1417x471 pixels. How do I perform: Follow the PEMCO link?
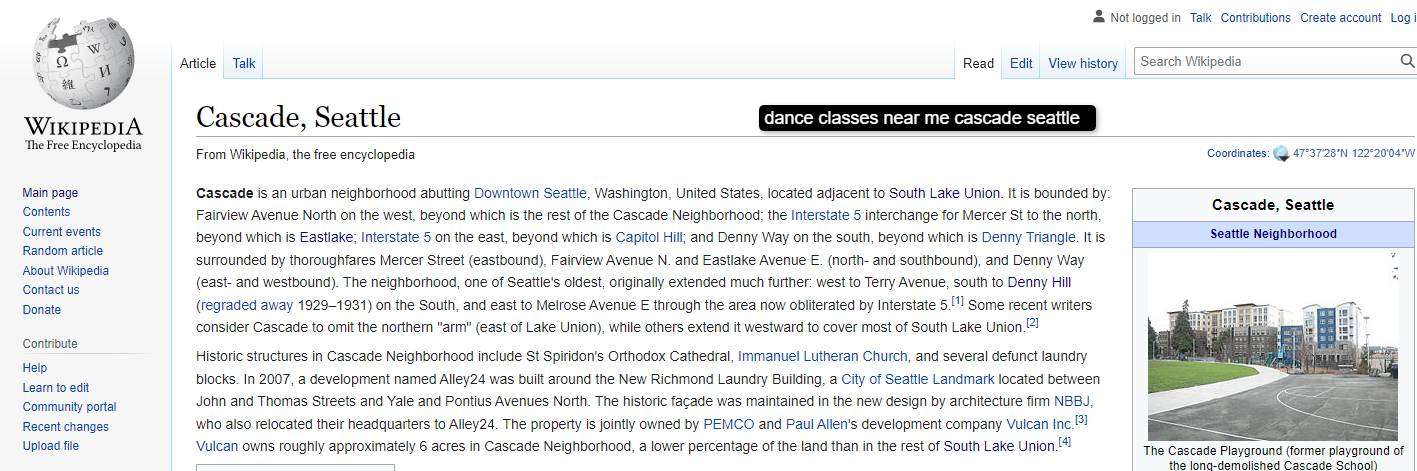[x=729, y=424]
